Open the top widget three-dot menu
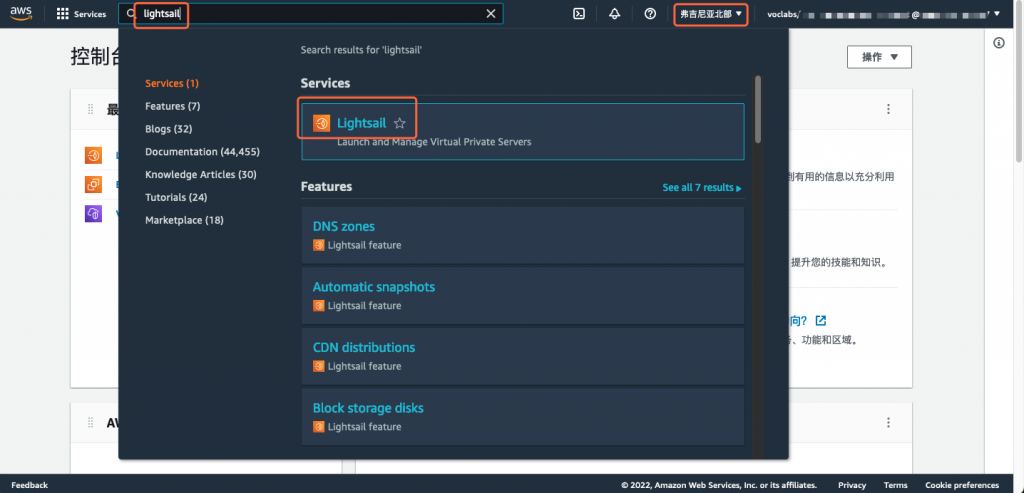Image resolution: width=1024 pixels, height=493 pixels. pyautogui.click(x=888, y=109)
